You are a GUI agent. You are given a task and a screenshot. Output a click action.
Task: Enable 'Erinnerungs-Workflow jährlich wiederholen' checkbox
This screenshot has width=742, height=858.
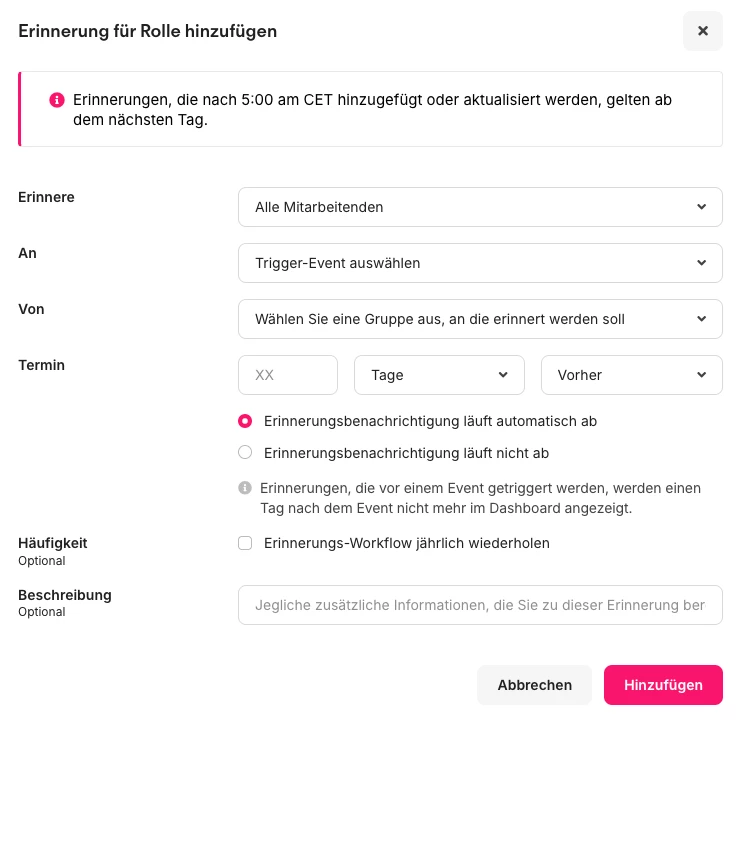click(x=245, y=543)
